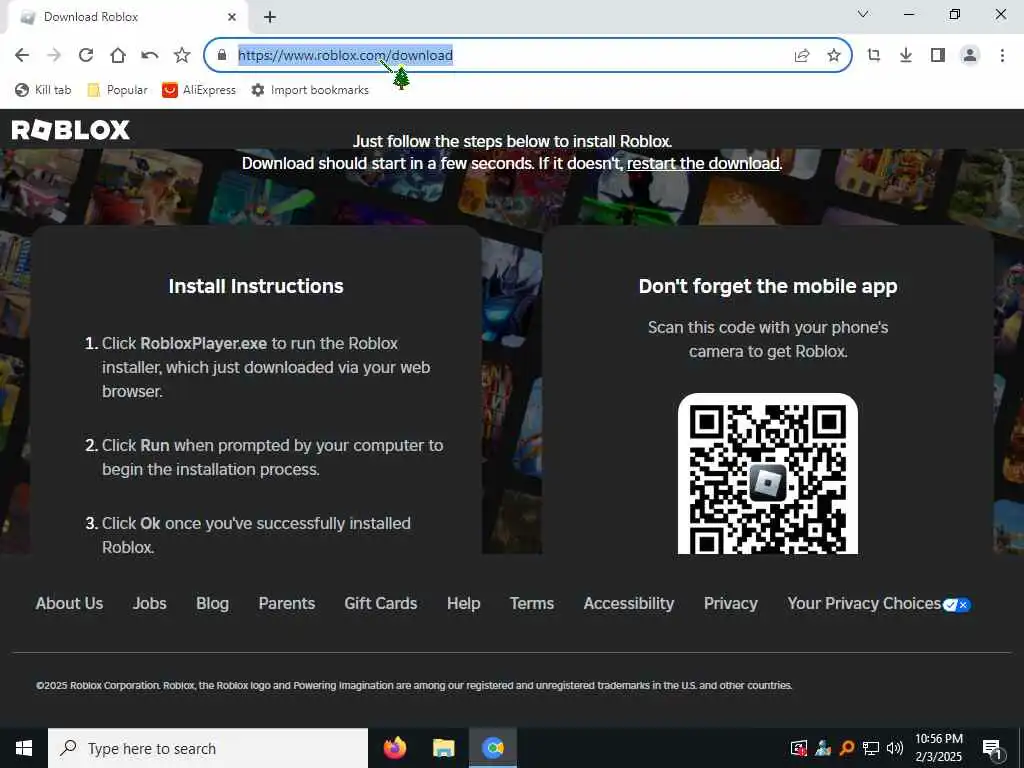The height and width of the screenshot is (768, 1024).
Task: Click the share page icon in address bar
Action: tap(802, 56)
